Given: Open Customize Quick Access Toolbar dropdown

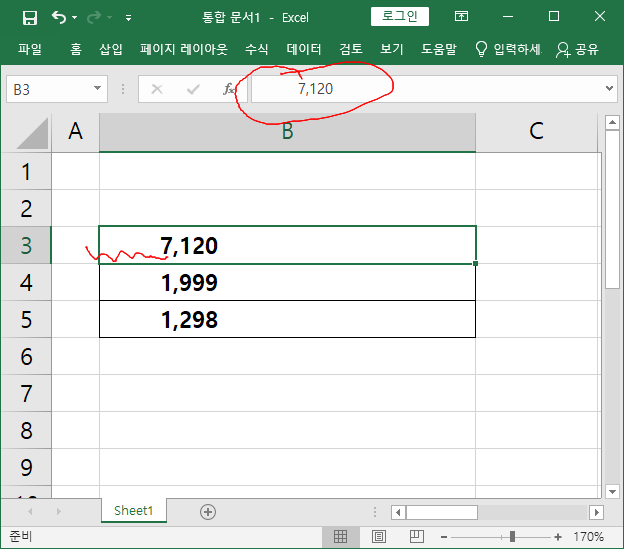Looking at the screenshot, I should click(x=129, y=18).
